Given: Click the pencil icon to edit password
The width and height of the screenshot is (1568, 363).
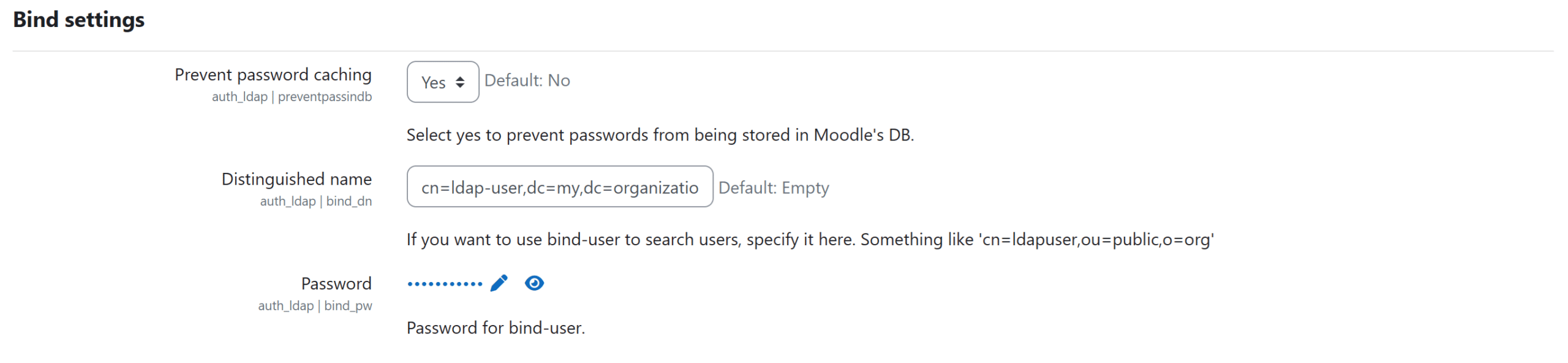Looking at the screenshot, I should click(499, 283).
